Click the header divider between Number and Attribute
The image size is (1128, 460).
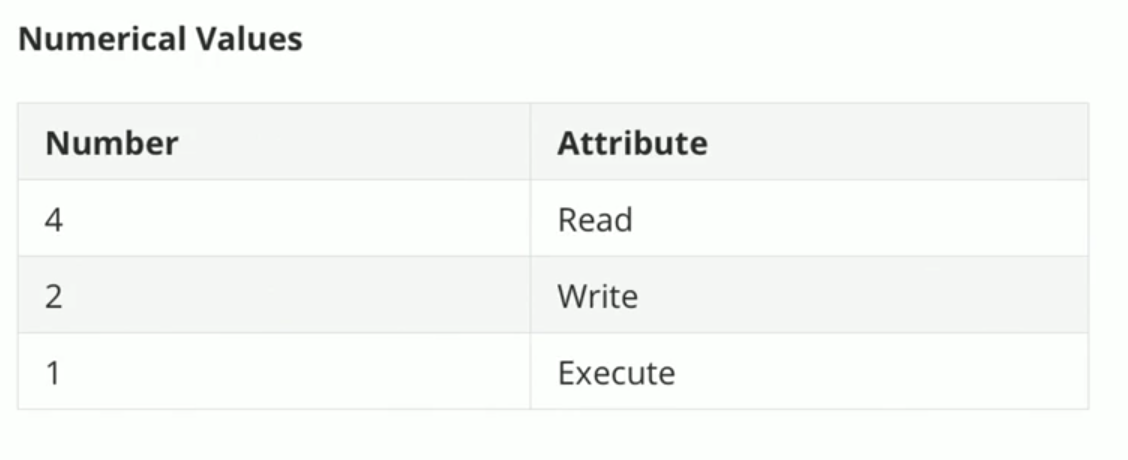tap(530, 143)
